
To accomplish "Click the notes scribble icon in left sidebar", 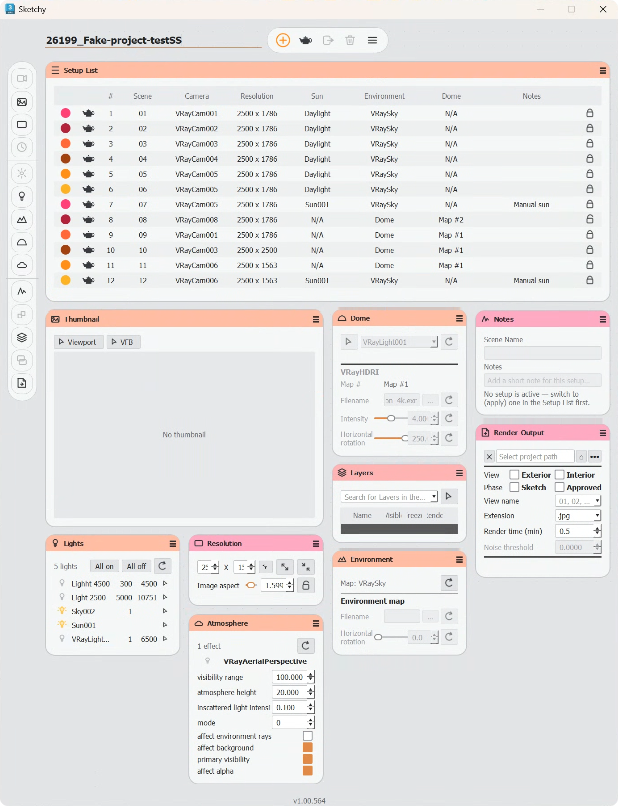I will click(x=22, y=291).
